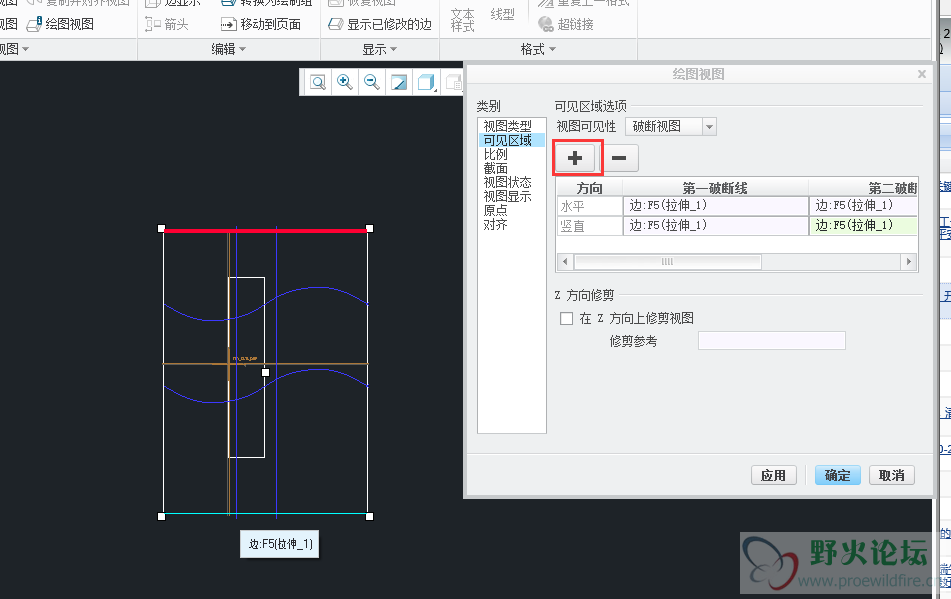
Task: Click the table scrollbar right arrow
Action: [x=909, y=262]
